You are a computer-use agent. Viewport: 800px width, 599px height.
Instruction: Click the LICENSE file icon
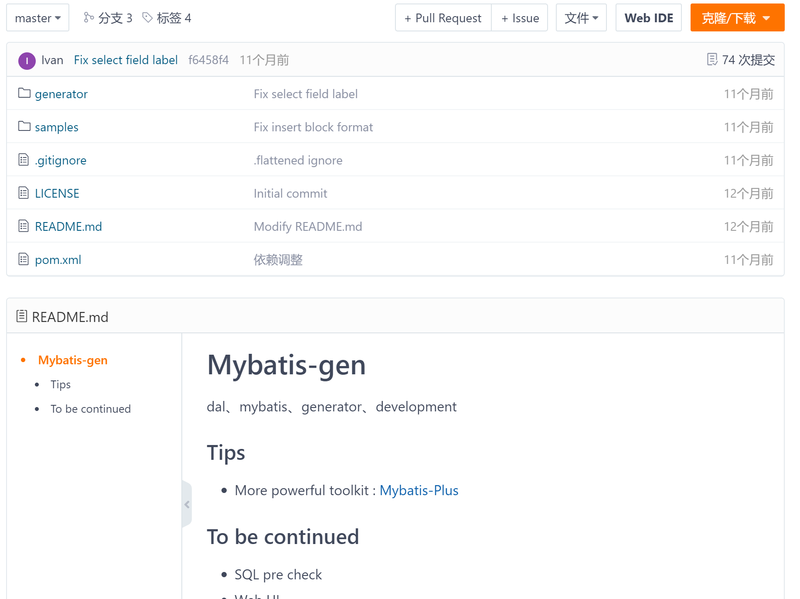(23, 193)
